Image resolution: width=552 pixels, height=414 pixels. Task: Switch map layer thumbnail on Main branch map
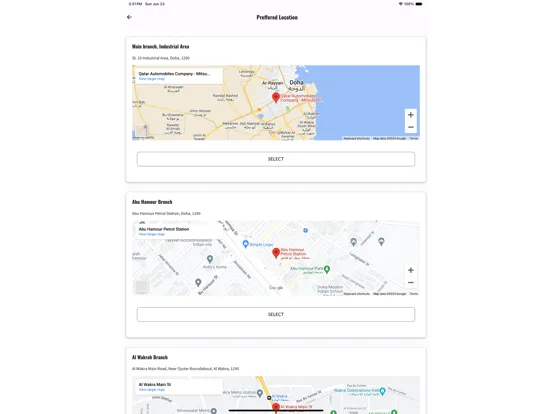click(142, 131)
